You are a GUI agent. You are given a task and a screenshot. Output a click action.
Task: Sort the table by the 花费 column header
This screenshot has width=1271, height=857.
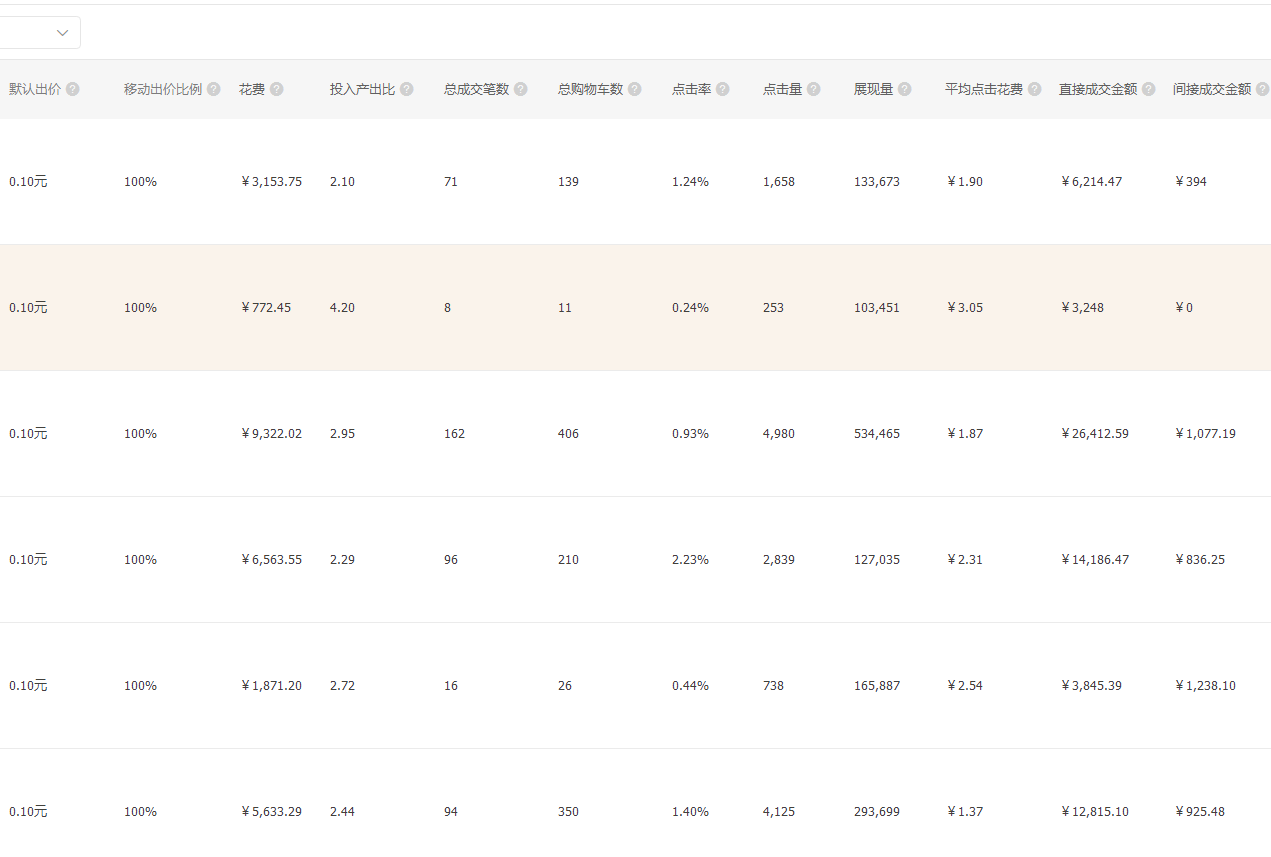coord(250,88)
